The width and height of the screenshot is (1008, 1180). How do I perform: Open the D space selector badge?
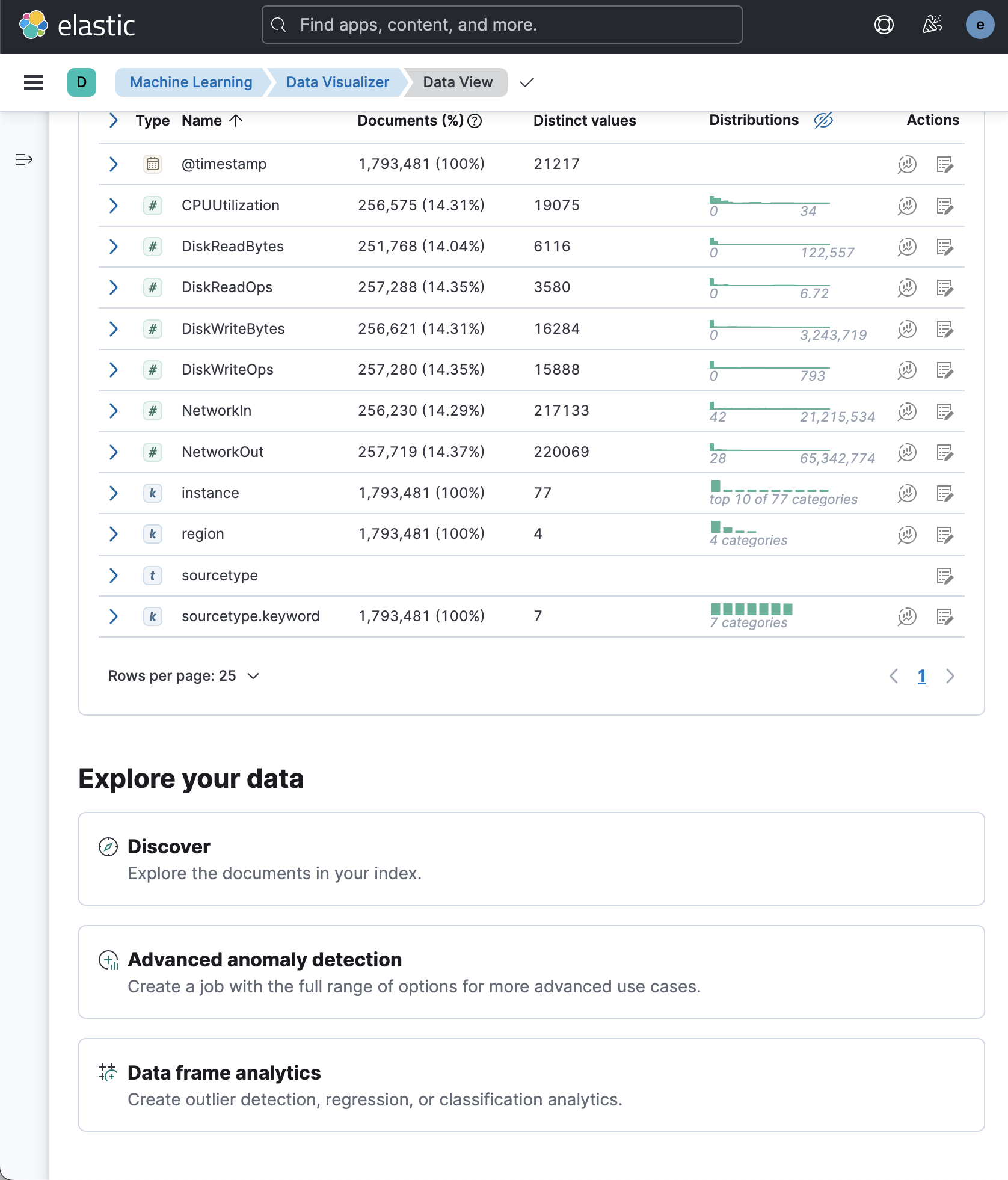(x=82, y=82)
